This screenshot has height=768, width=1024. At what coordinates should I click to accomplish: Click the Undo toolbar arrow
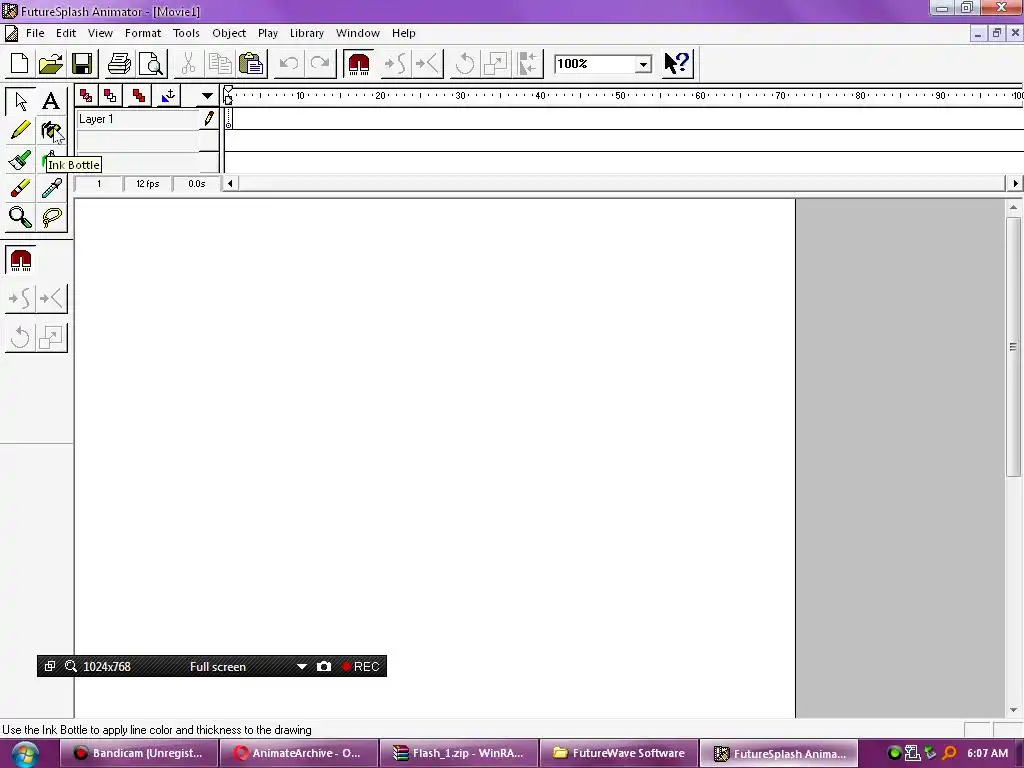289,63
